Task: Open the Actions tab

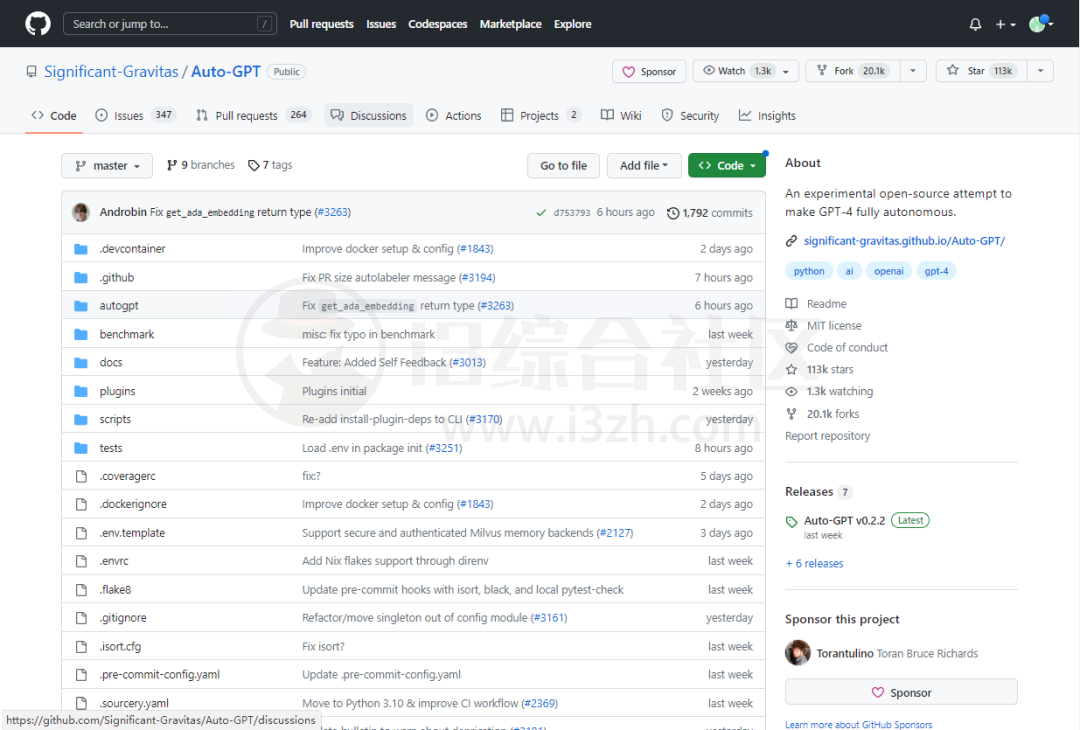Action: tap(453, 116)
